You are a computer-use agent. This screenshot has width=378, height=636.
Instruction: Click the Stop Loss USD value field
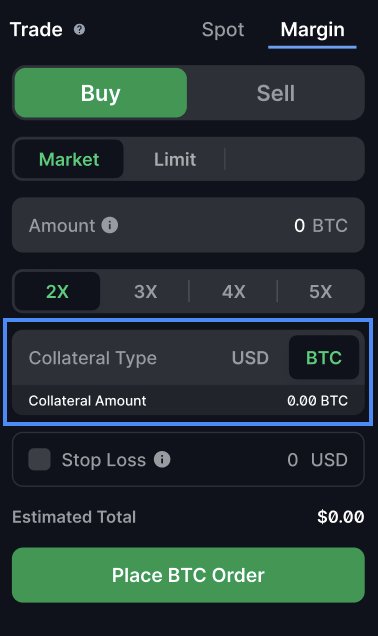pos(317,460)
